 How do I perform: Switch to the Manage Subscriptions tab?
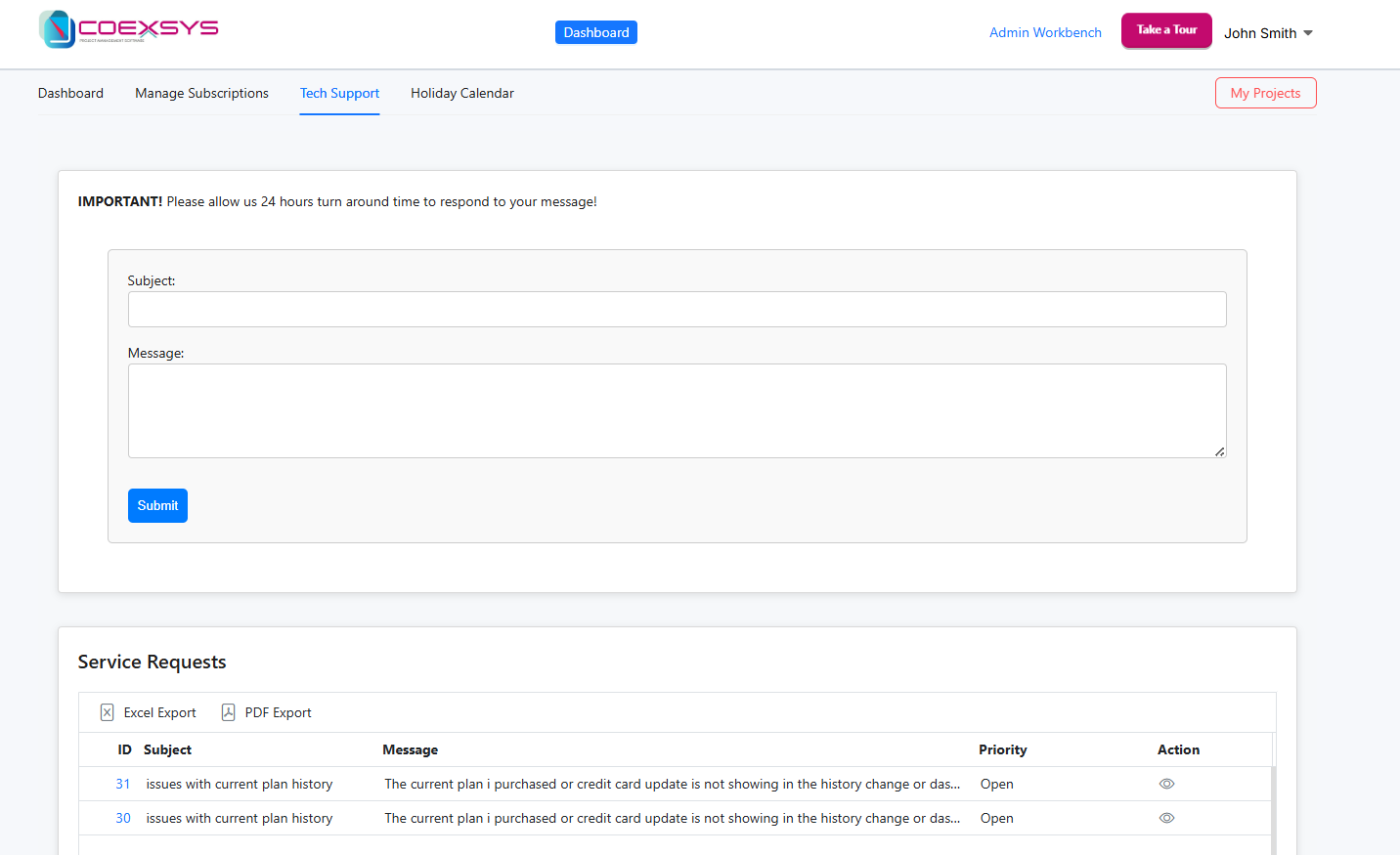pyautogui.click(x=201, y=93)
